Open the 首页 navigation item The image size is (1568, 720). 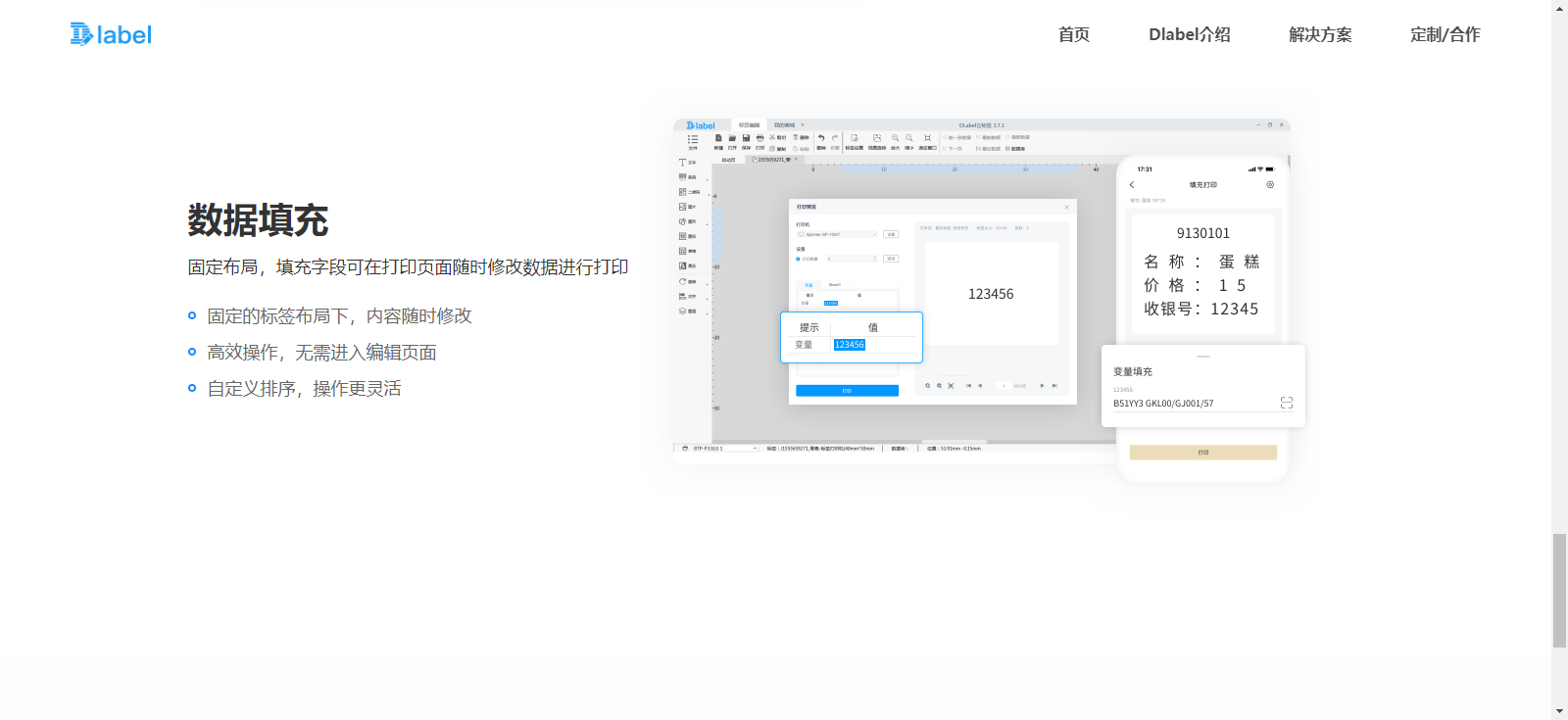click(x=1074, y=34)
